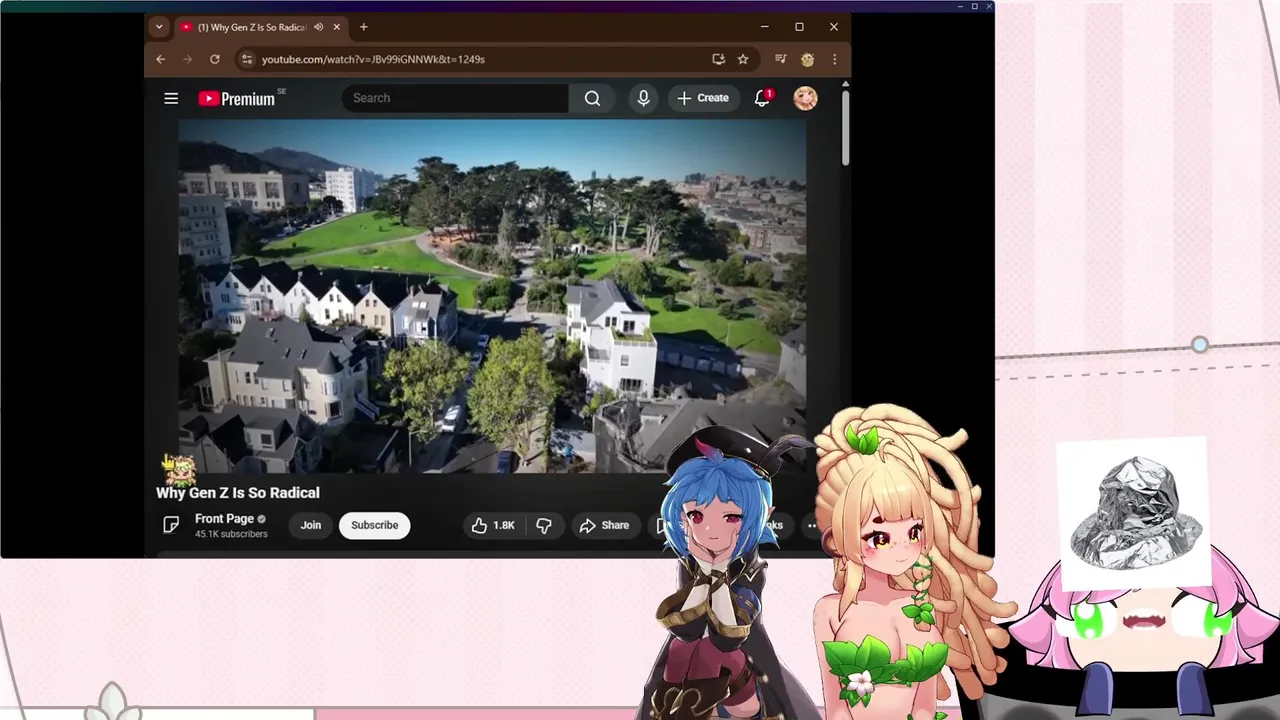Click the browser forward arrow

point(187,59)
